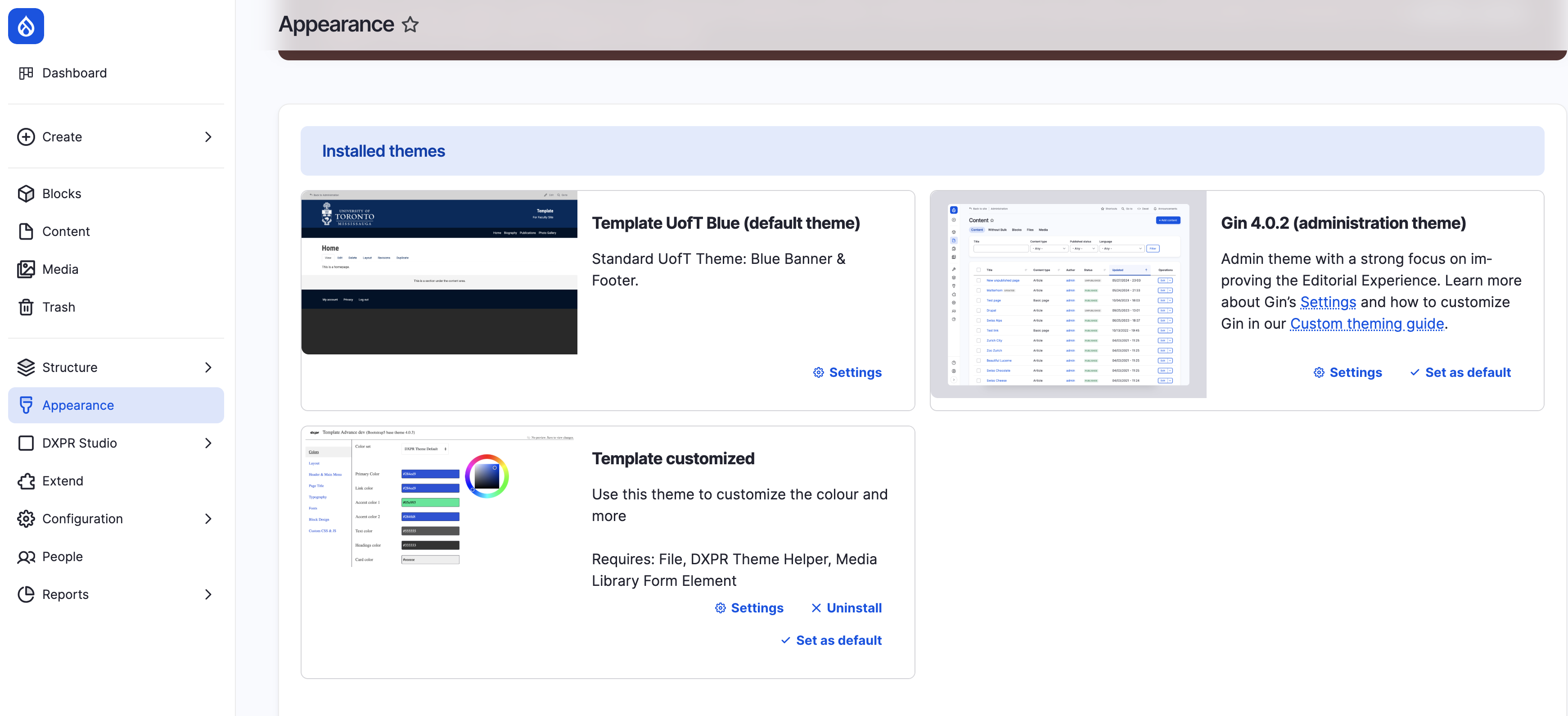
Task: Click the Extend puzzle piece icon
Action: [26, 481]
